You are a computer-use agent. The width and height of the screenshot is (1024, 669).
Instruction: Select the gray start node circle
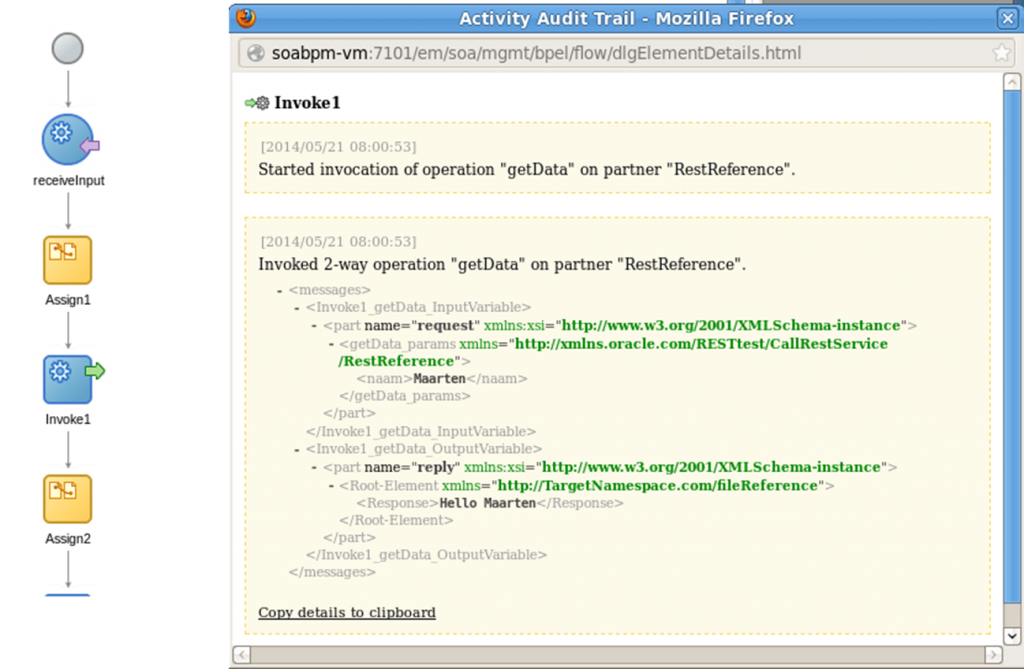pos(68,48)
